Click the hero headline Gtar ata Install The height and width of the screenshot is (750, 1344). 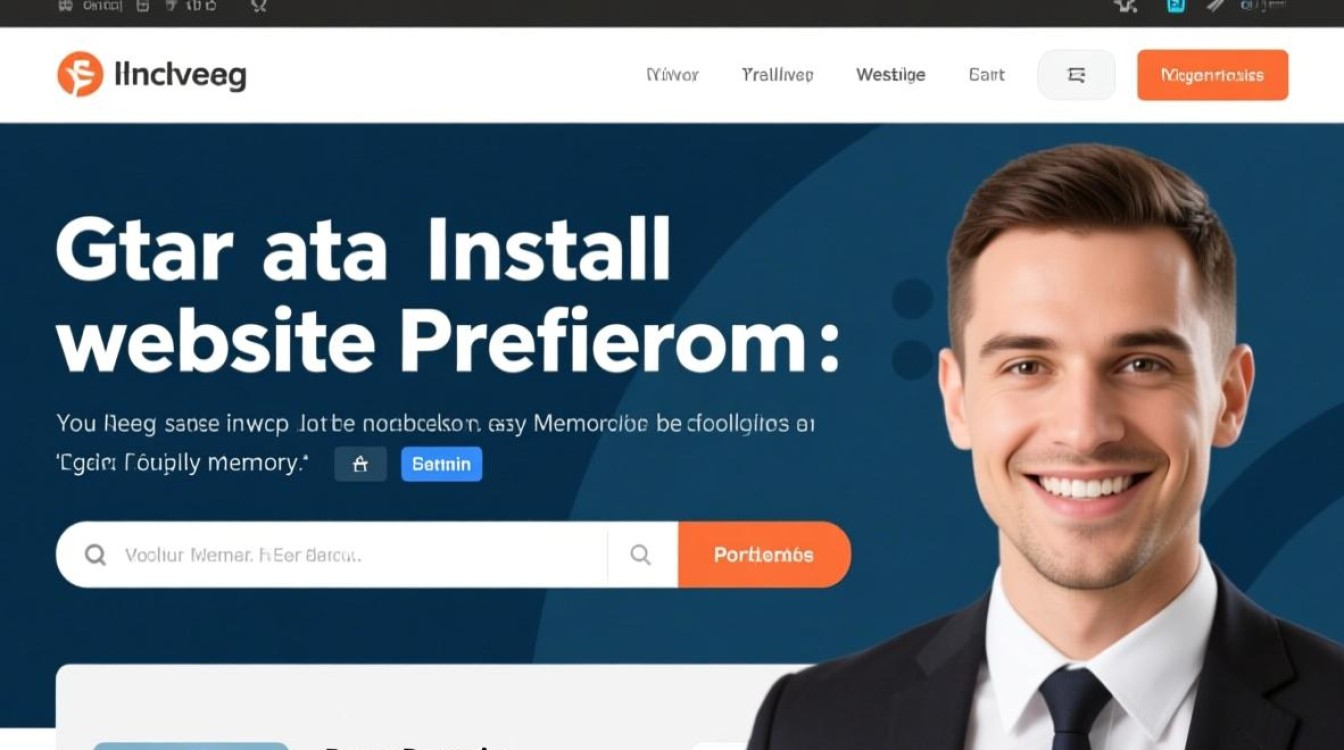362,248
